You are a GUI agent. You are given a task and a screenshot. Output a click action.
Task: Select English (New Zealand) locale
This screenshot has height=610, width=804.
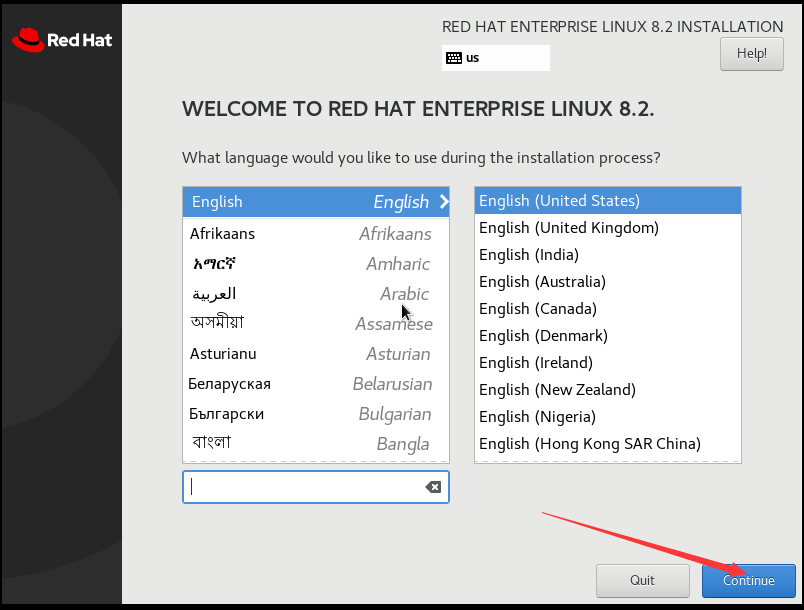[x=608, y=390]
